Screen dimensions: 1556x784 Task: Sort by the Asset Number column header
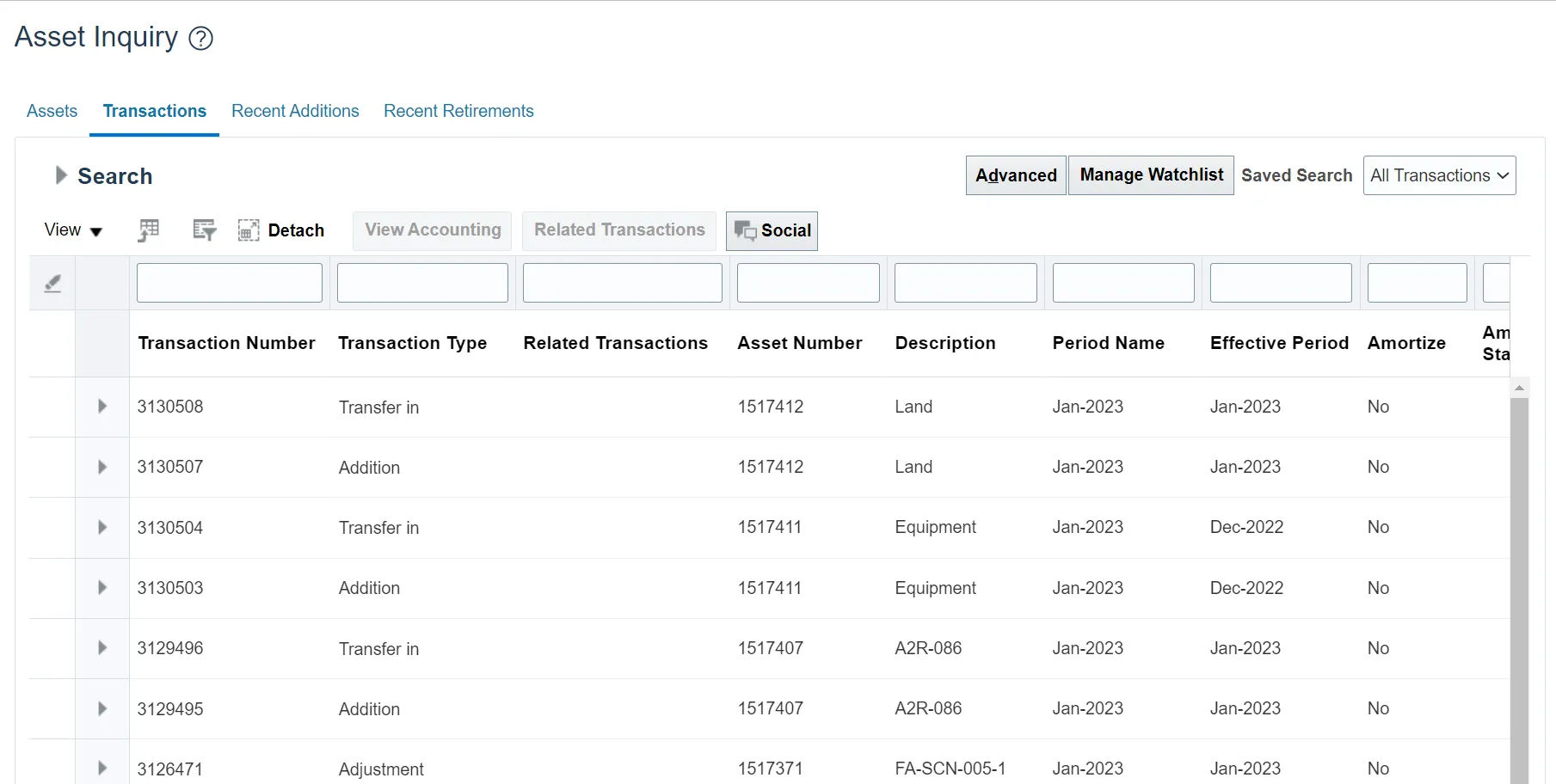coord(799,343)
